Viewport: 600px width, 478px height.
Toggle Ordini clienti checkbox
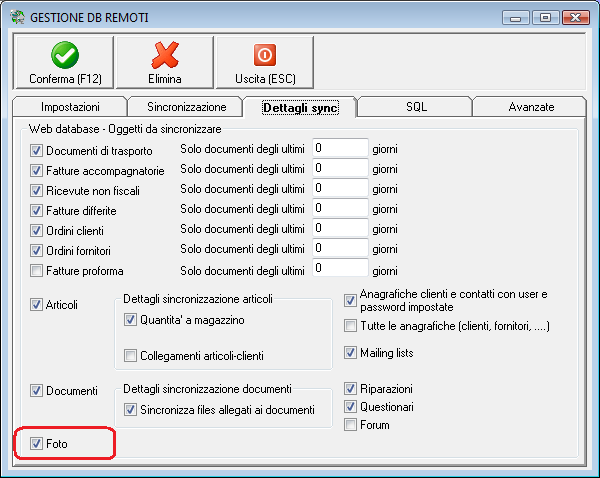point(36,230)
